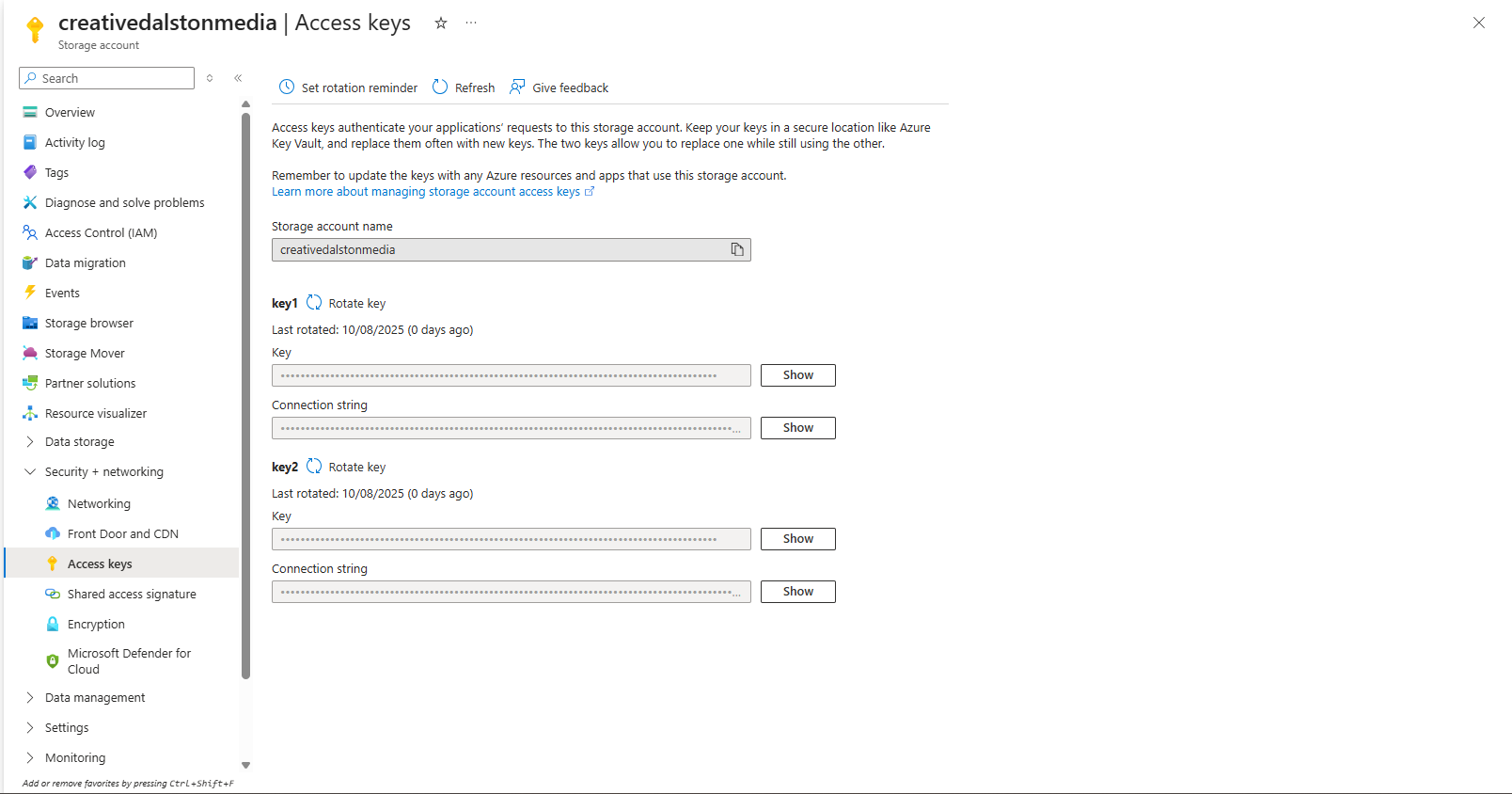The image size is (1512, 794).
Task: Expand Data management section
Action: pyautogui.click(x=30, y=697)
